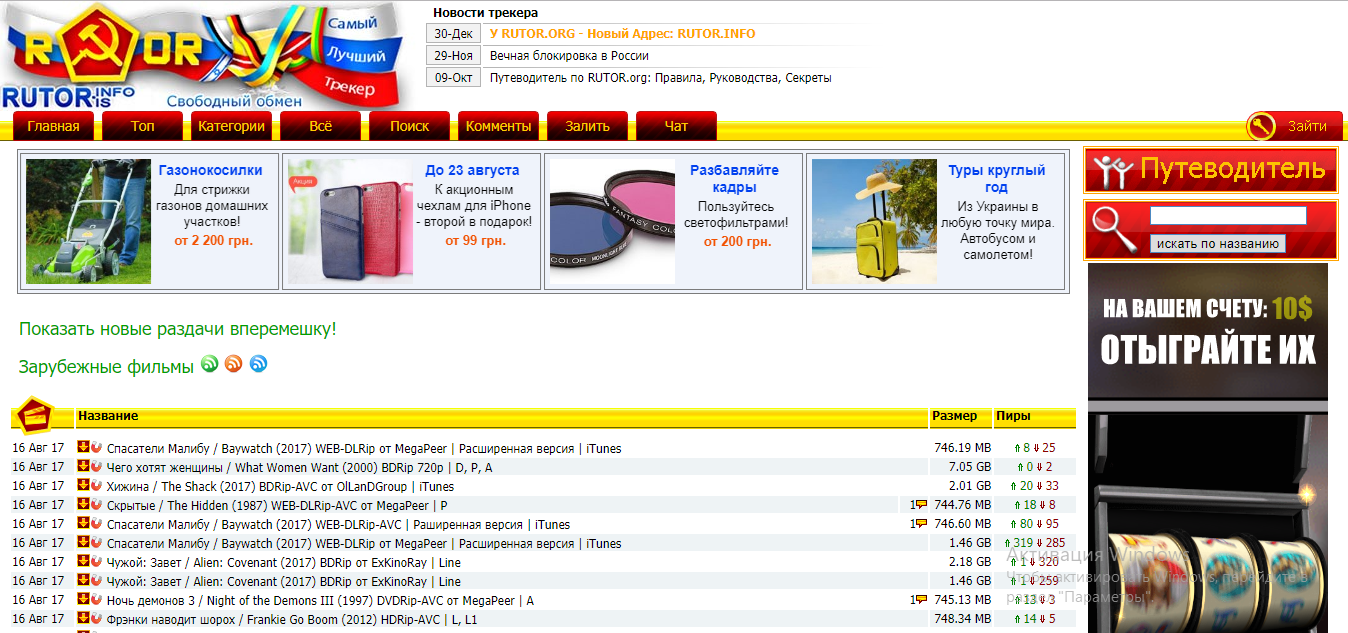This screenshot has width=1348, height=633.
Task: Click download arrow icon for Frankie Go Boom
Action: click(x=84, y=619)
